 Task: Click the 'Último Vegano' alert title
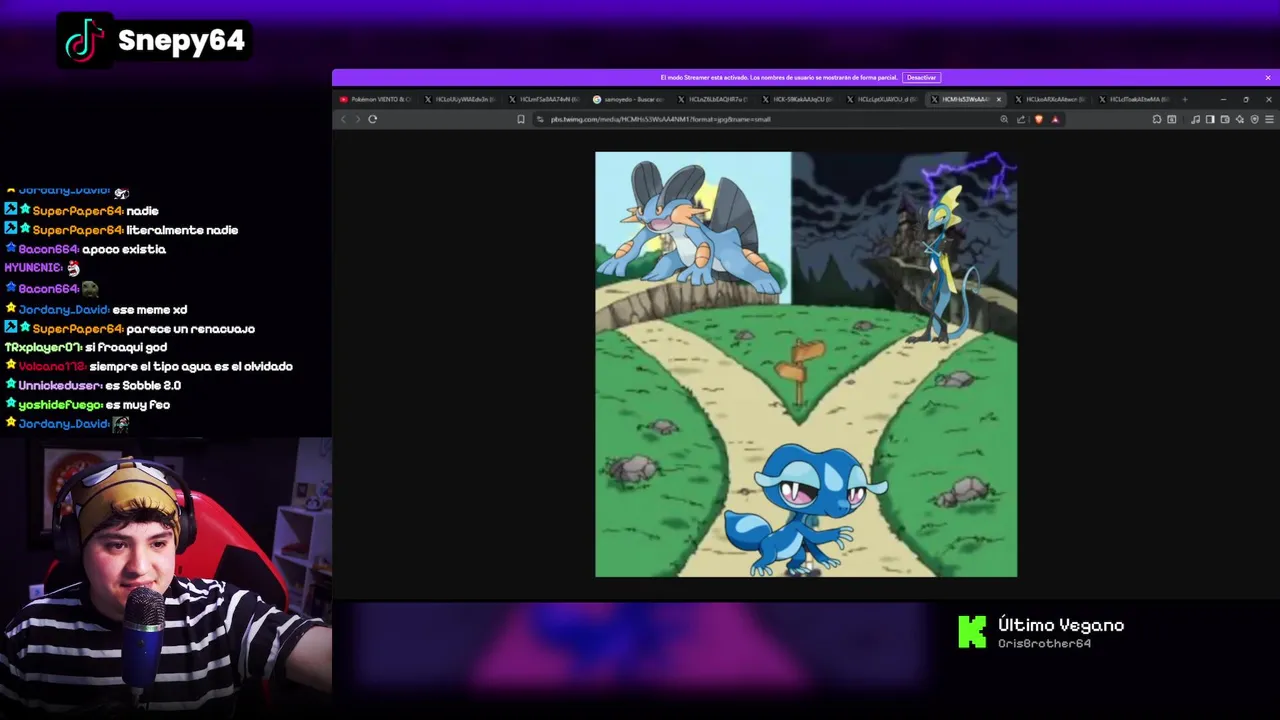point(1061,625)
